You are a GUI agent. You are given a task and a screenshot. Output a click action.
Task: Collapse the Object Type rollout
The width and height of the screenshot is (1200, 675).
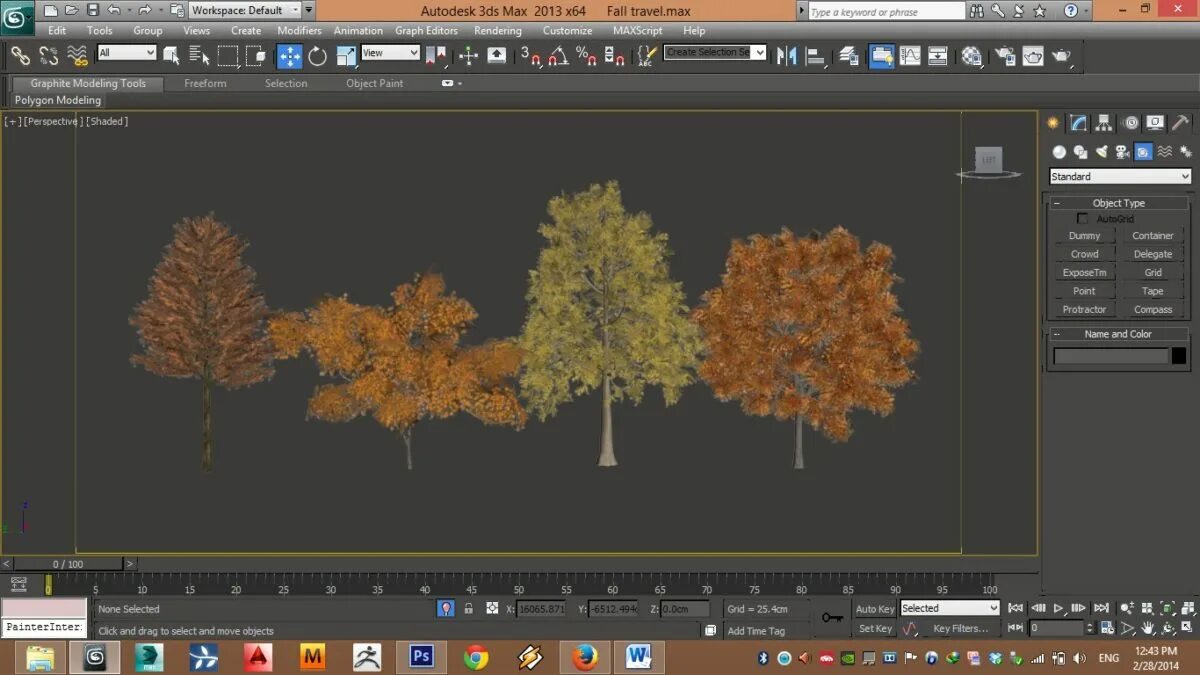point(1118,203)
